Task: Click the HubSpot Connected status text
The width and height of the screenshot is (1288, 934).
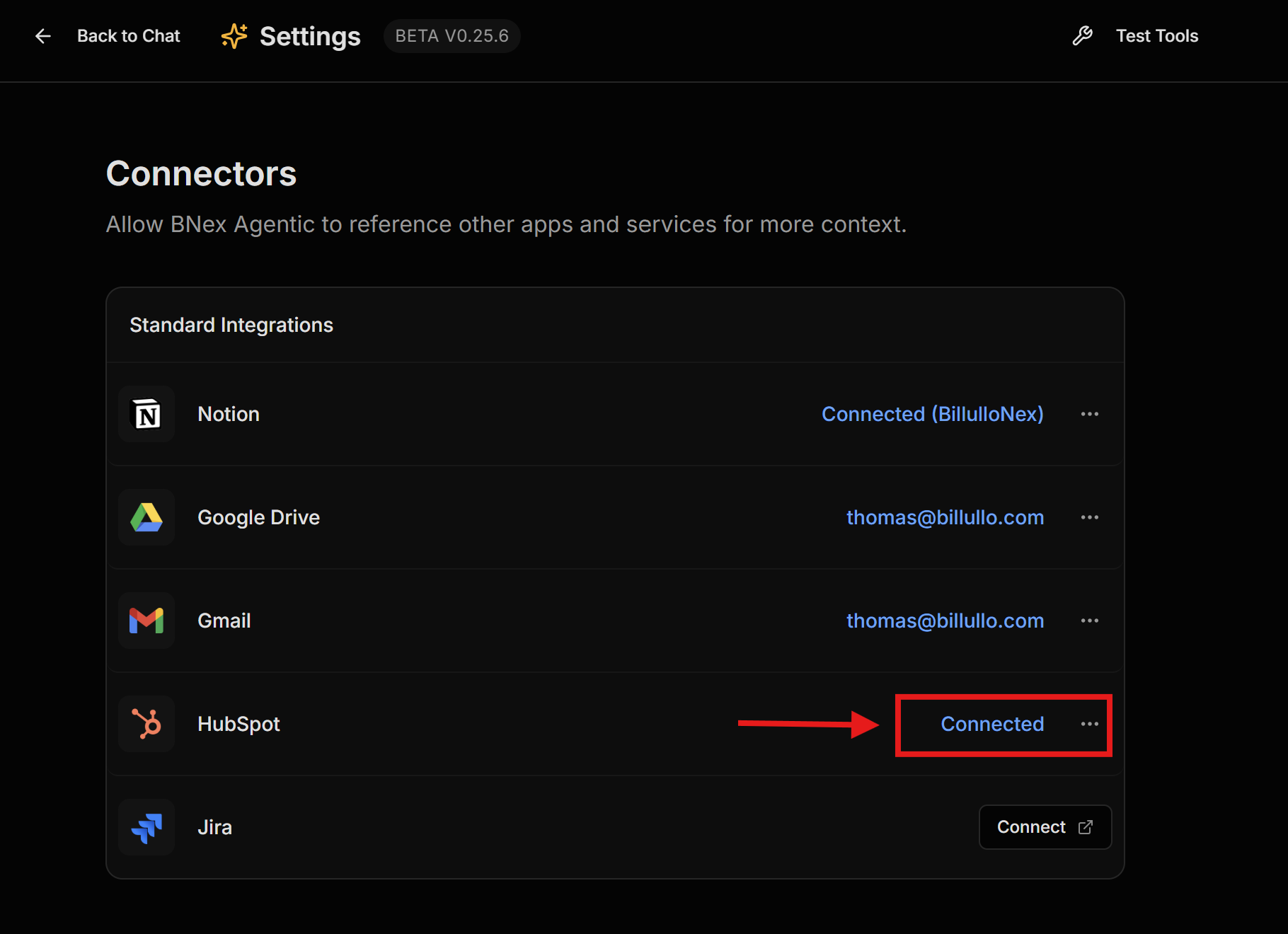Action: [991, 724]
